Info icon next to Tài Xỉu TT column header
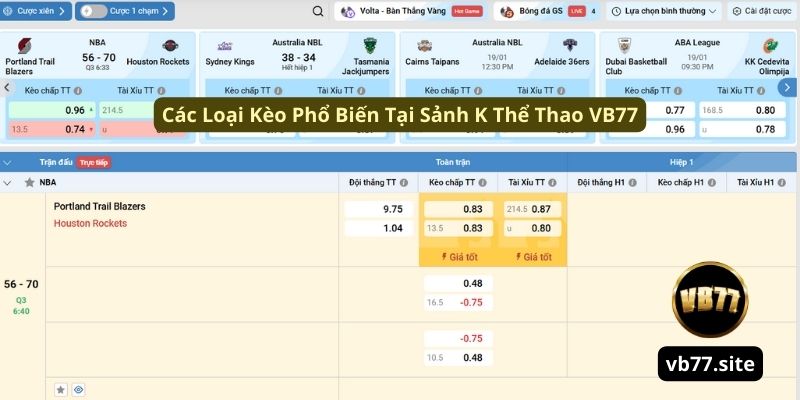The width and height of the screenshot is (800, 400). tap(552, 183)
